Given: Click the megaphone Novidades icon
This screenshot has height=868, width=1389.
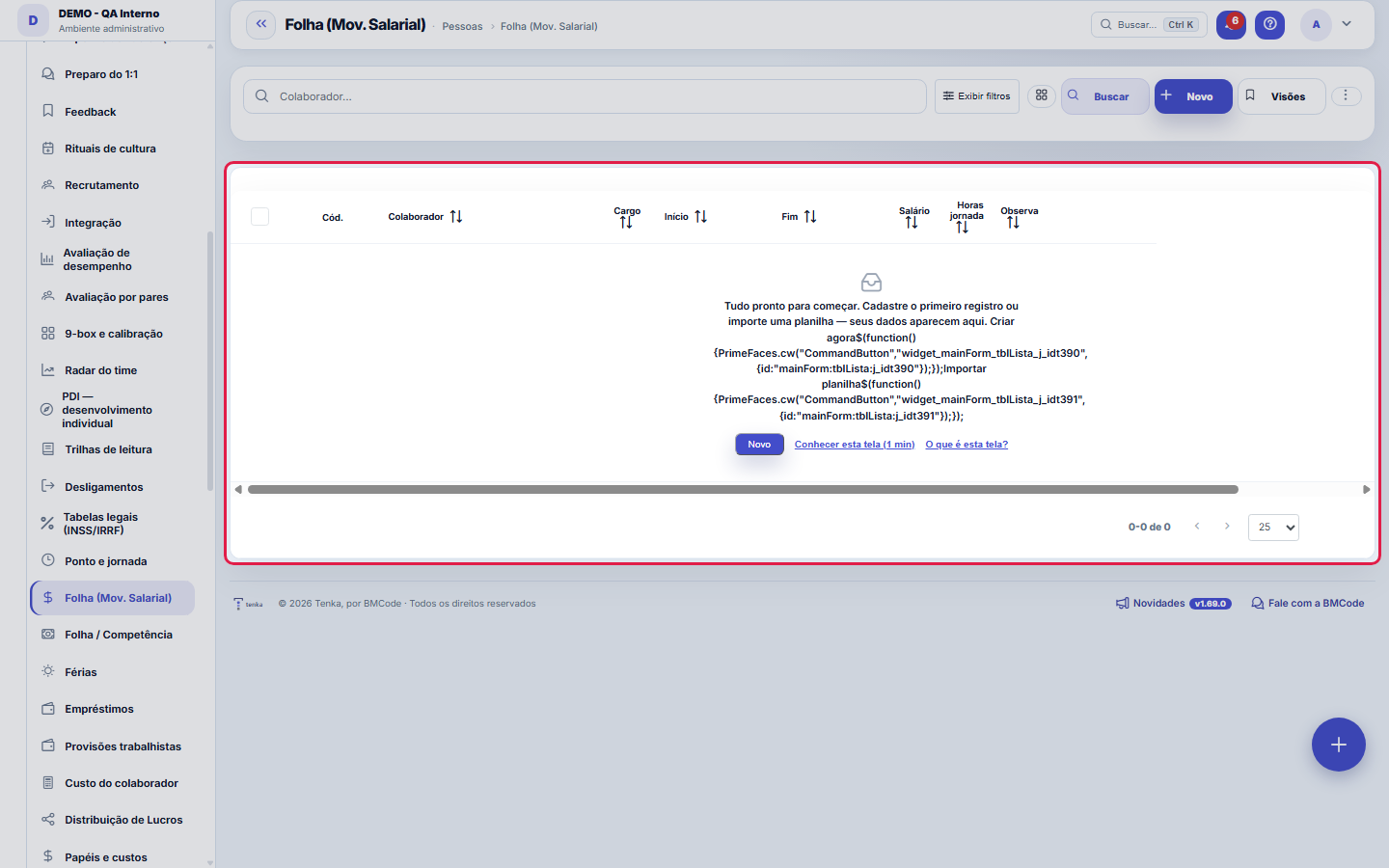Looking at the screenshot, I should 1122,604.
